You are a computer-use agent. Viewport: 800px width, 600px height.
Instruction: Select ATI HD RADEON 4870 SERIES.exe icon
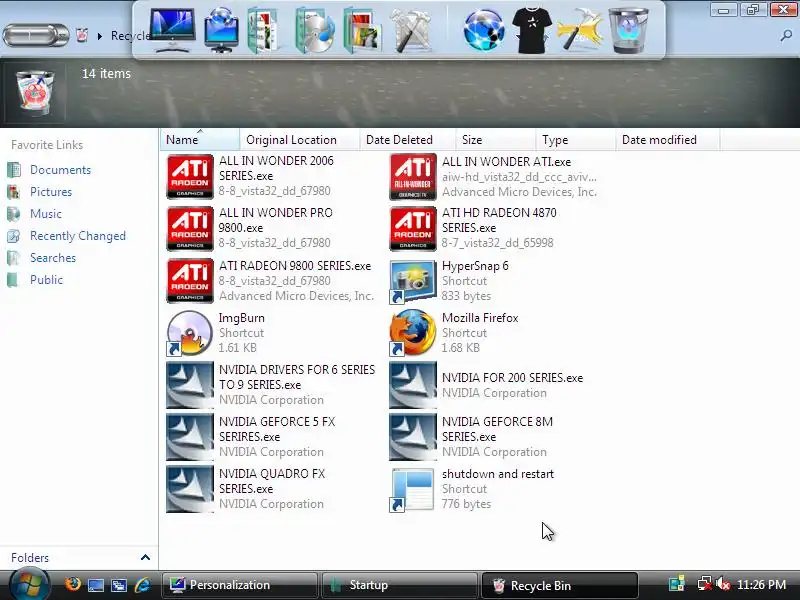(413, 229)
